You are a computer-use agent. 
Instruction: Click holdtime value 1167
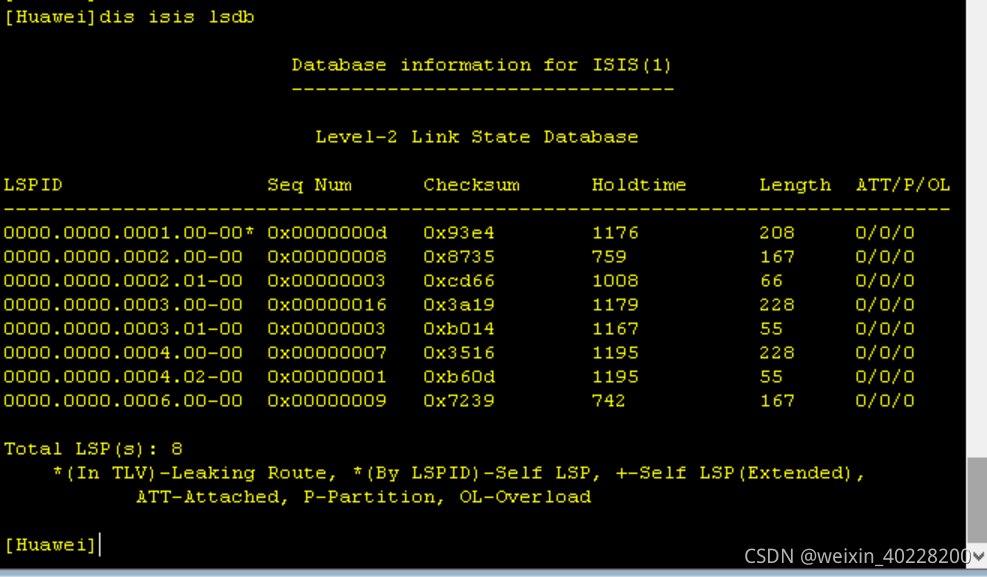(x=615, y=328)
